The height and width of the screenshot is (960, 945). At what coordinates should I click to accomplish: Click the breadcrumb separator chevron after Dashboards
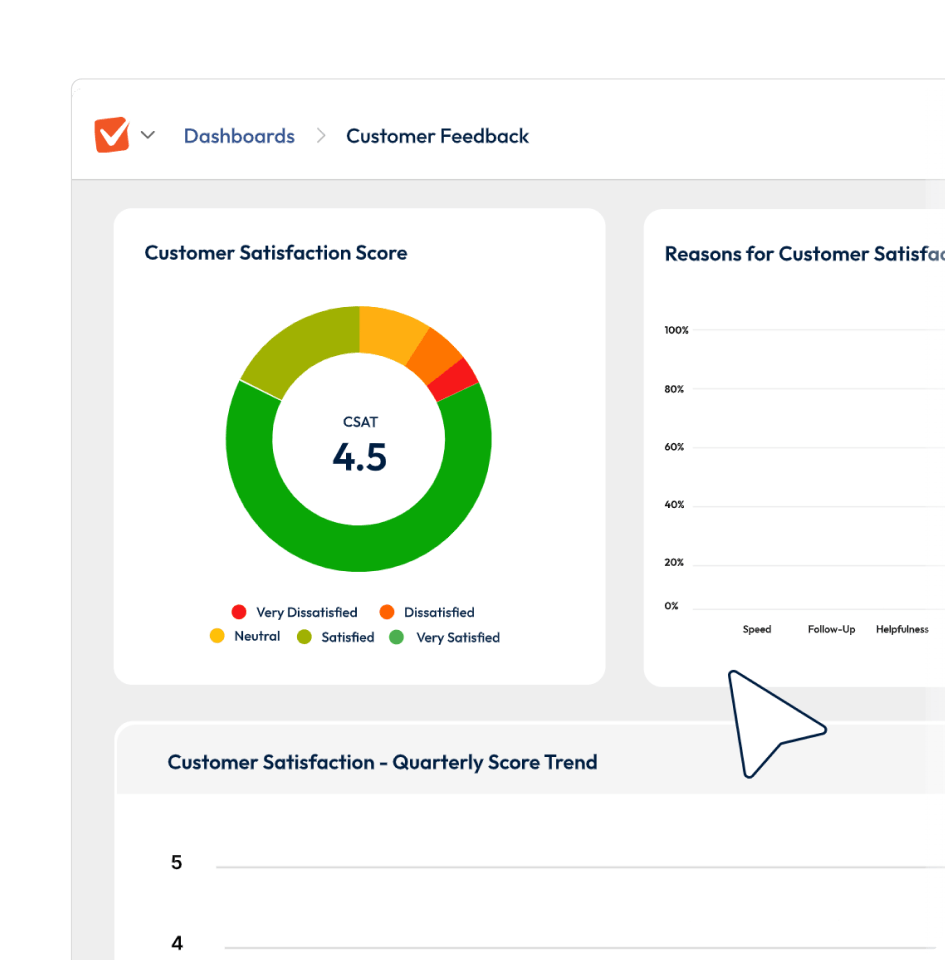point(321,135)
